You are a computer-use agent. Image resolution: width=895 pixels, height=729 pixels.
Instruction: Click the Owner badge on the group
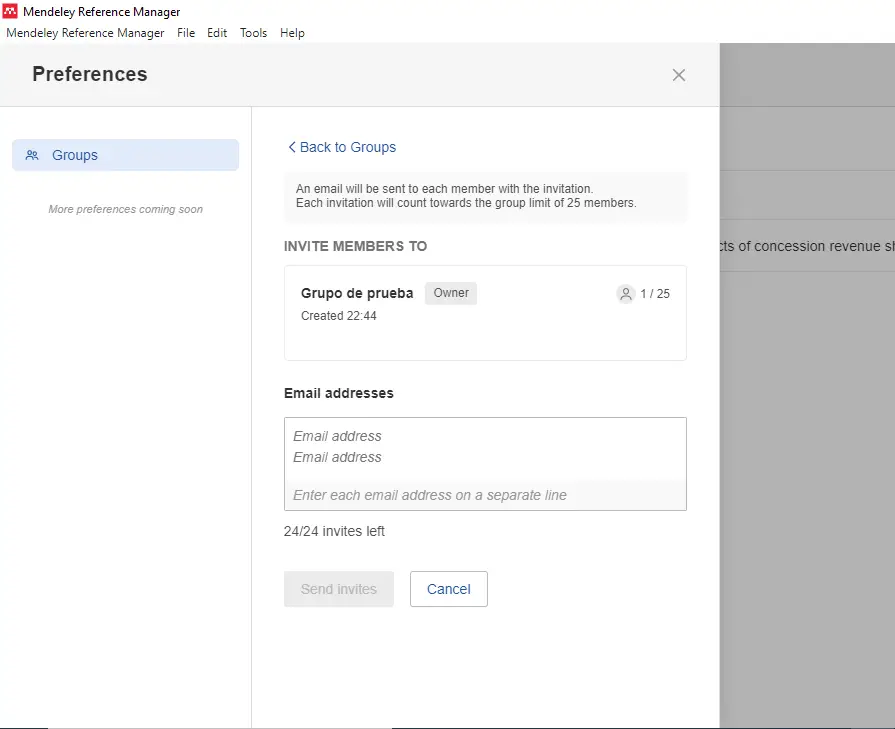tap(451, 293)
